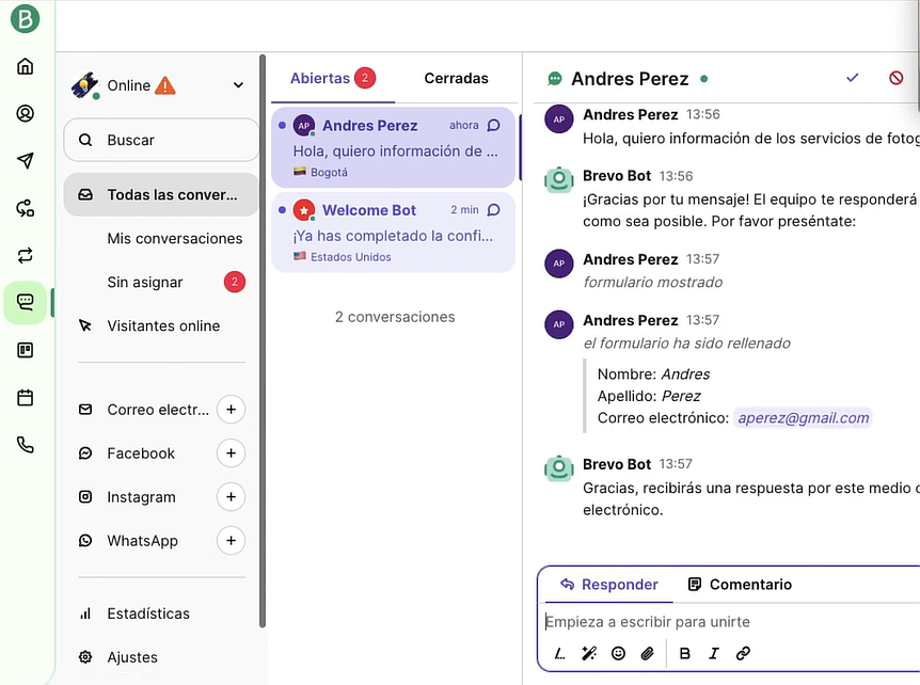
Task: Open the WhatsApp channel item
Action: click(x=128, y=541)
